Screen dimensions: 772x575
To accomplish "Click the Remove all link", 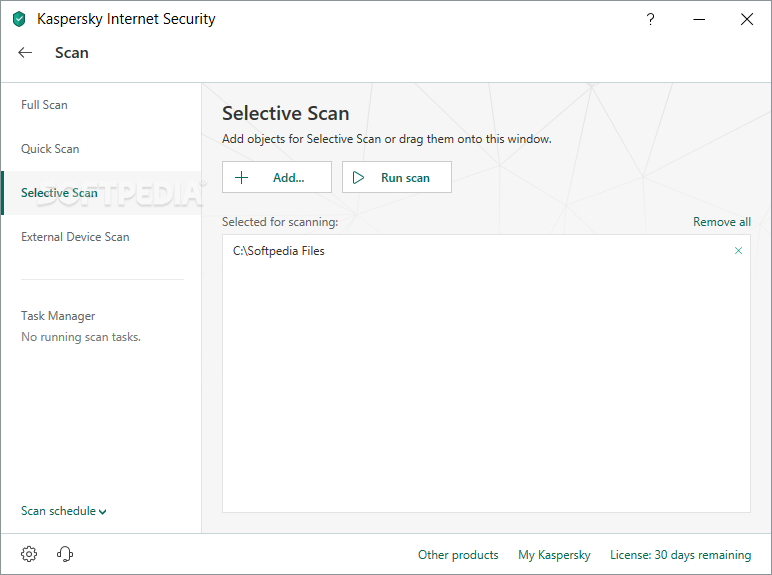I will point(722,222).
